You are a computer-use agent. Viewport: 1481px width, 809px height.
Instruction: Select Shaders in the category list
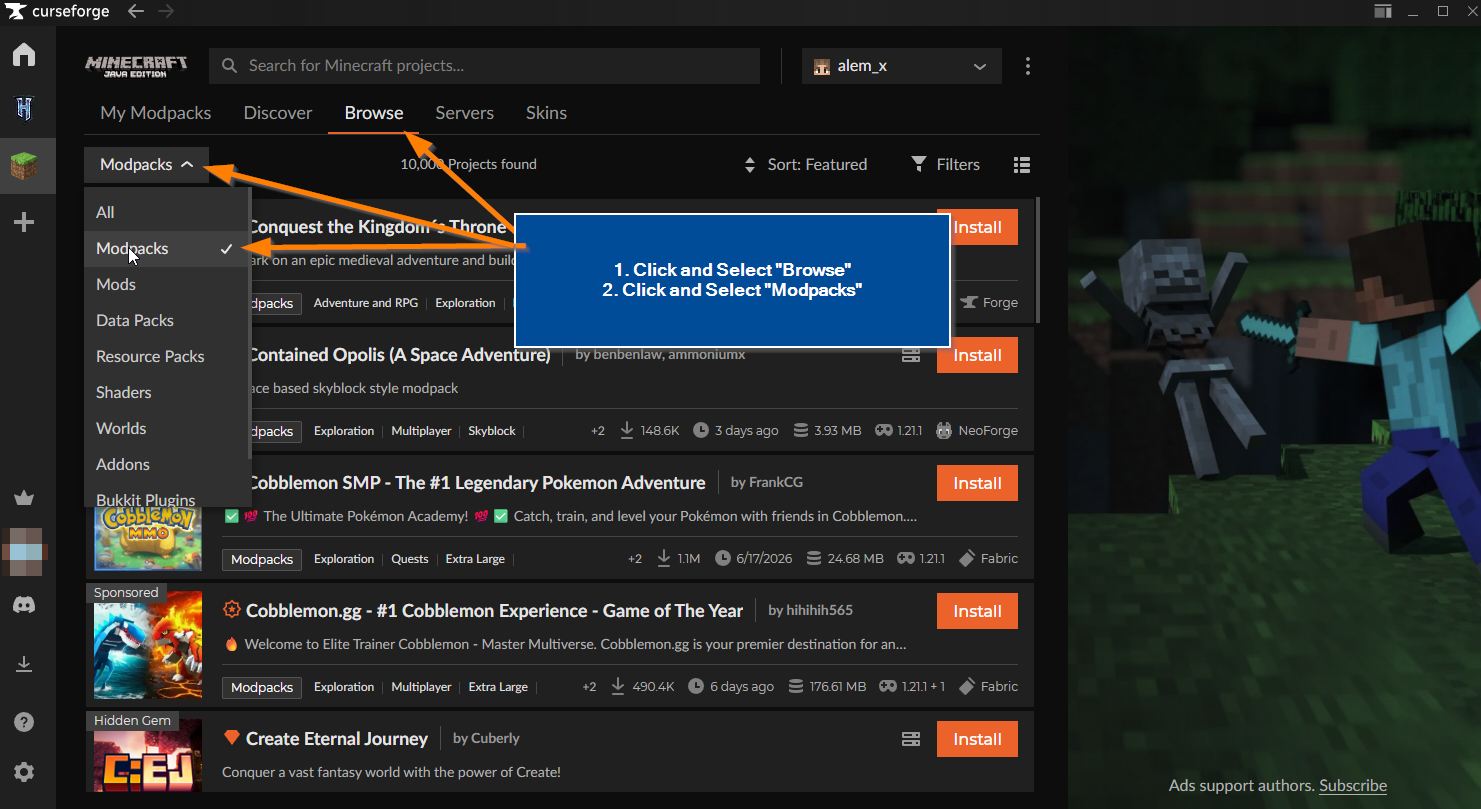click(167, 392)
